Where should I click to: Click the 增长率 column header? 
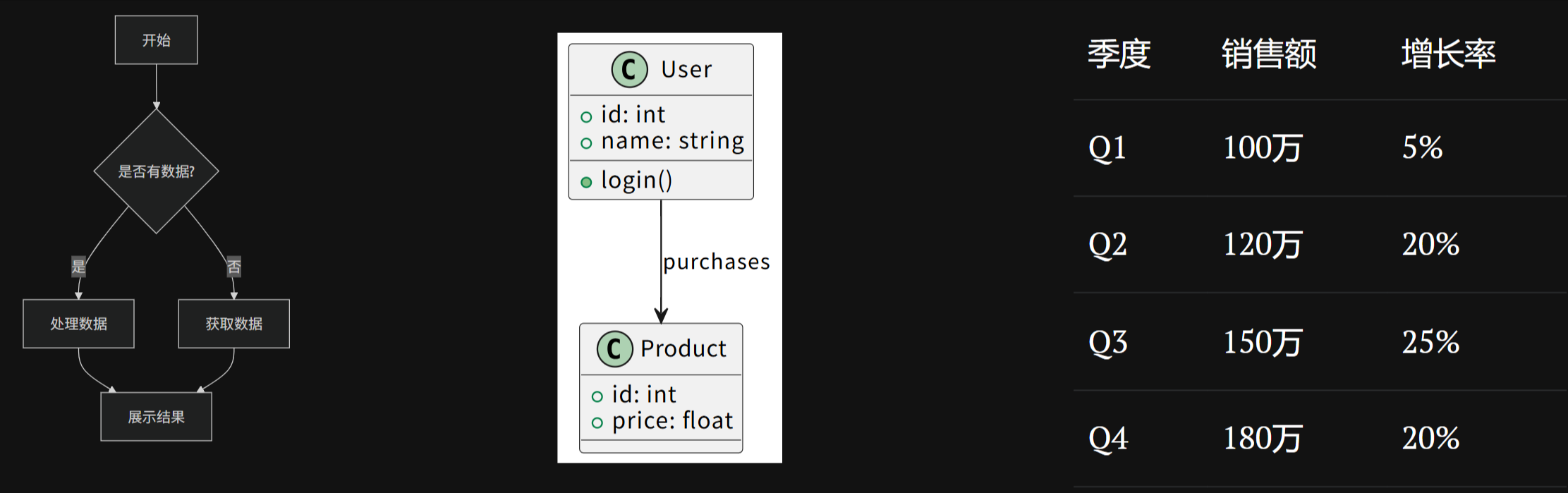pyautogui.click(x=1449, y=54)
